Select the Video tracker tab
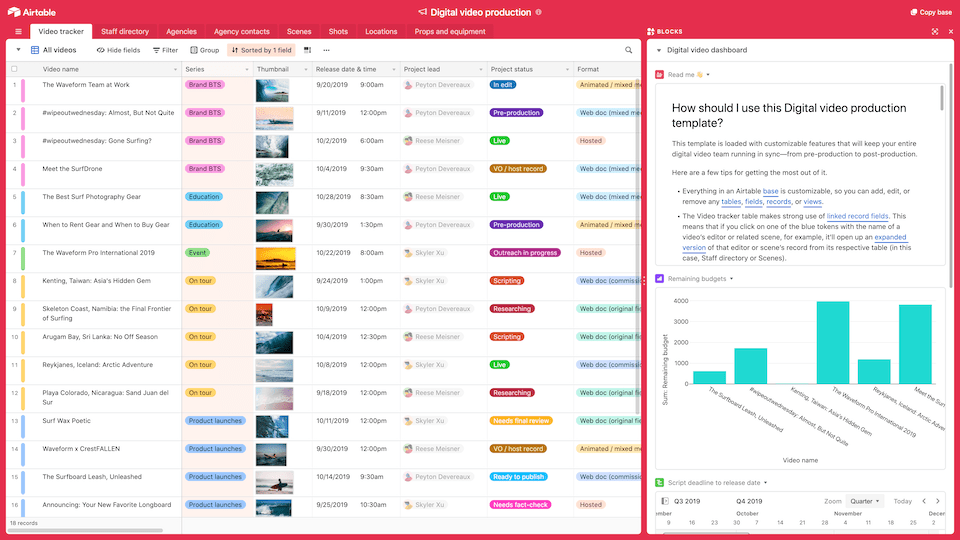This screenshot has height=540, width=960. click(61, 31)
